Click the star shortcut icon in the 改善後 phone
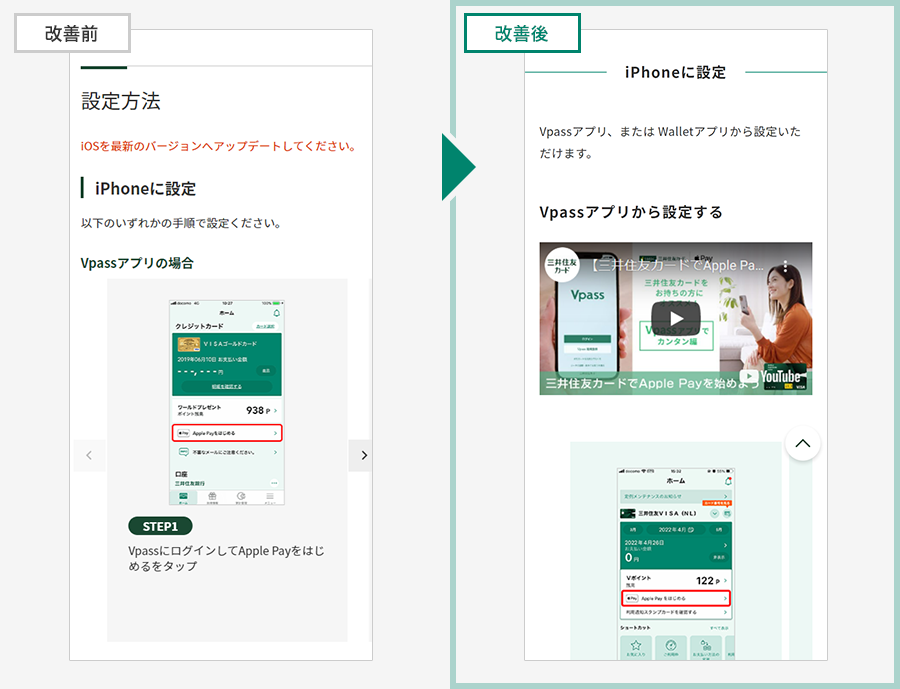Image resolution: width=900 pixels, height=689 pixels. (635, 645)
